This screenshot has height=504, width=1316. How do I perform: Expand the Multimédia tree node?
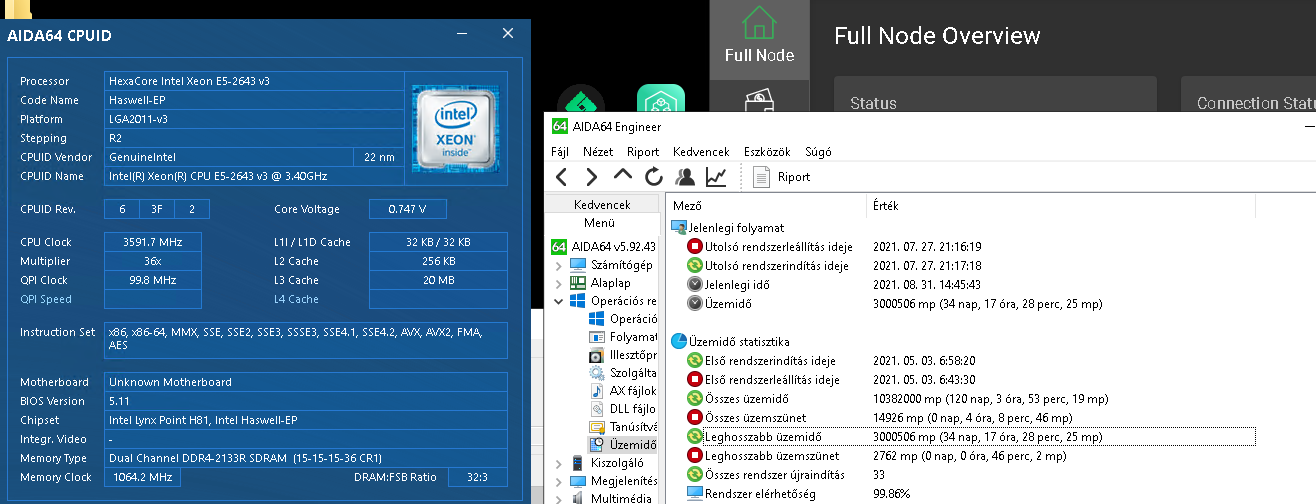(558, 498)
